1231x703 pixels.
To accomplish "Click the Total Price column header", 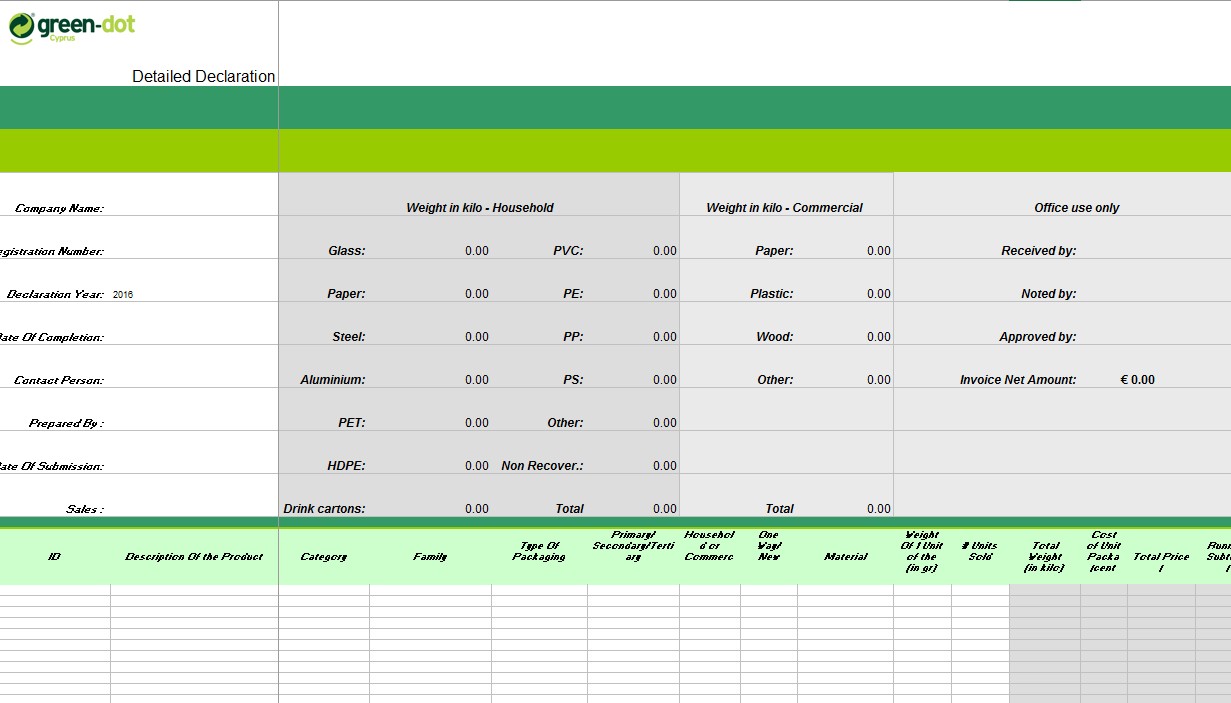I will pyautogui.click(x=1161, y=562).
